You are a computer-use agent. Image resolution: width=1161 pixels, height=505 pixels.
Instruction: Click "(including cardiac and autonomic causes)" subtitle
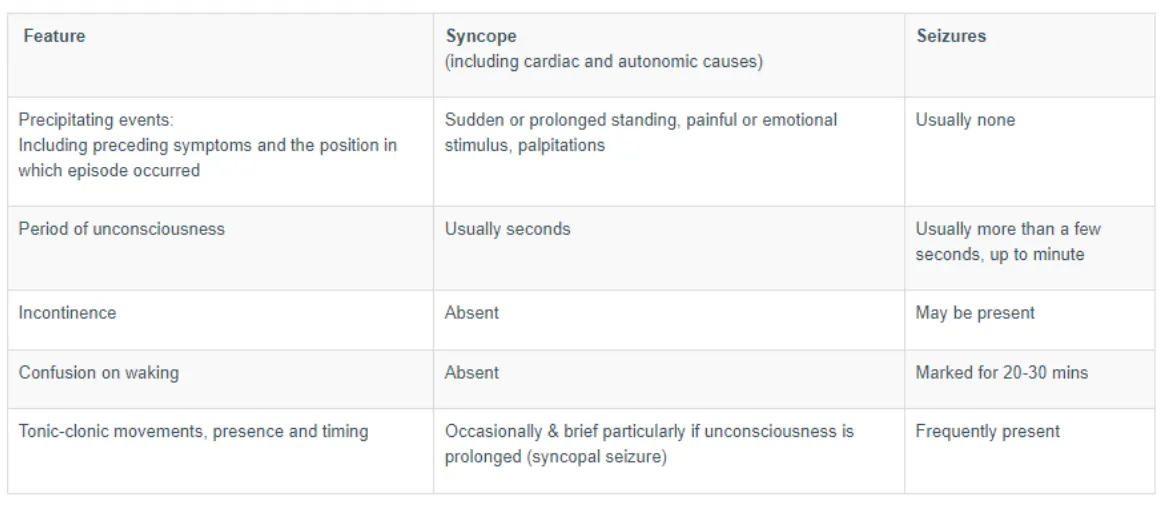click(x=604, y=62)
